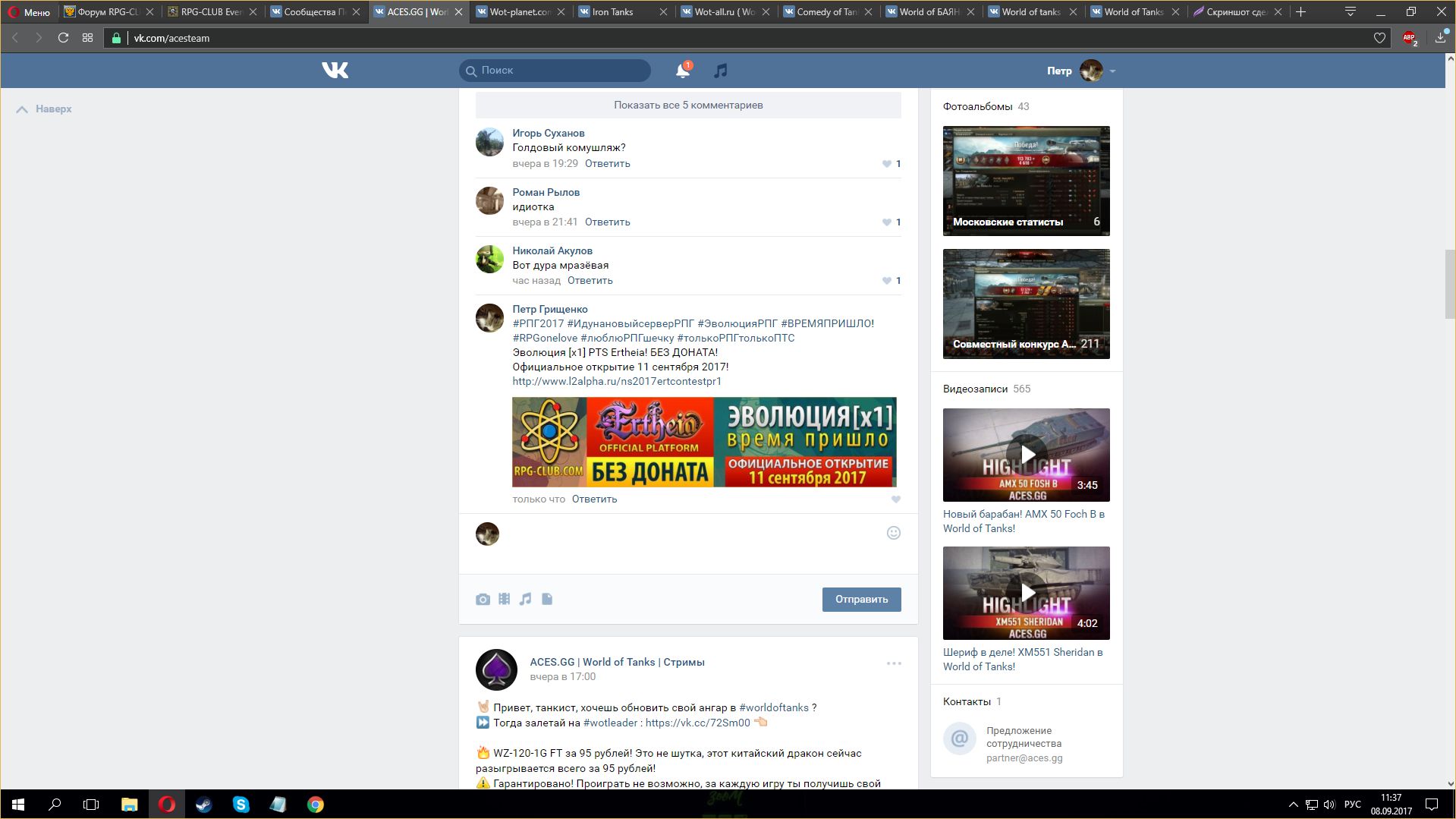
Task: Like Петр Грищенко's comment
Action: 896,499
